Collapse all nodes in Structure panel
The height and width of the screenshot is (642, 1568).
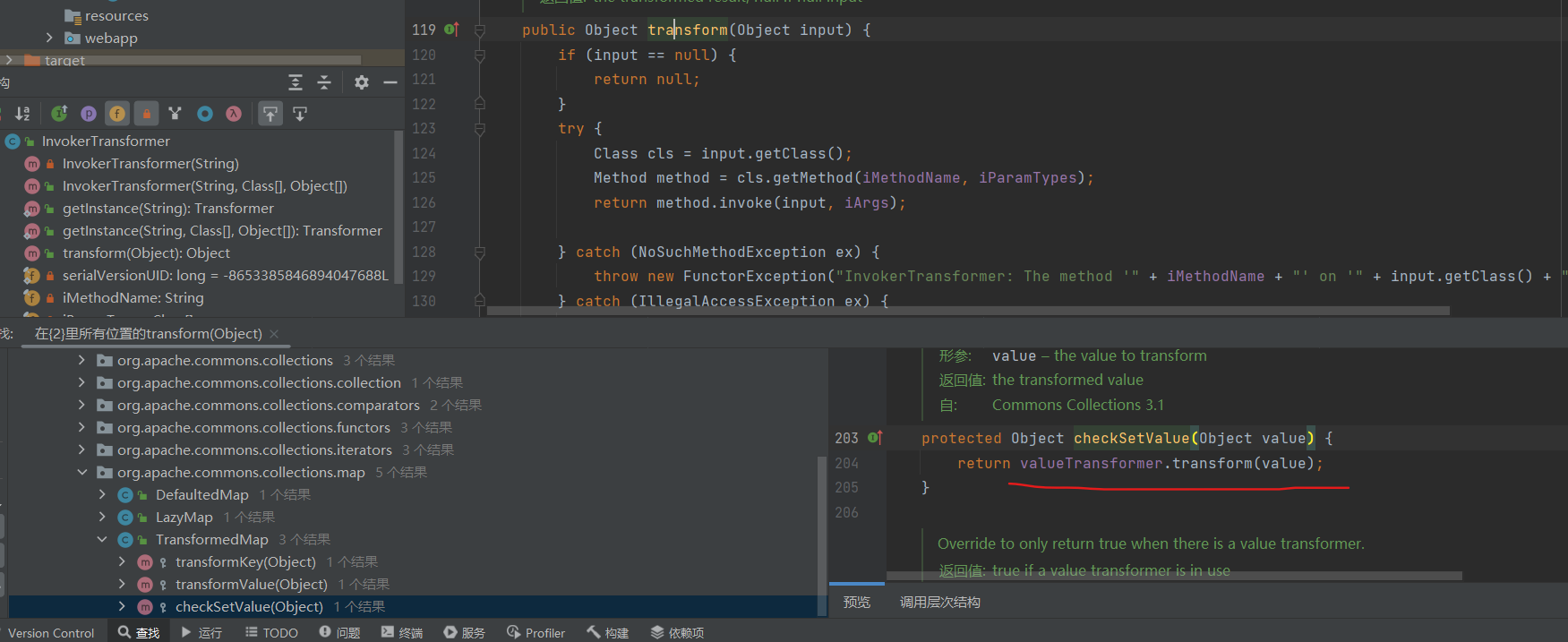click(x=324, y=82)
